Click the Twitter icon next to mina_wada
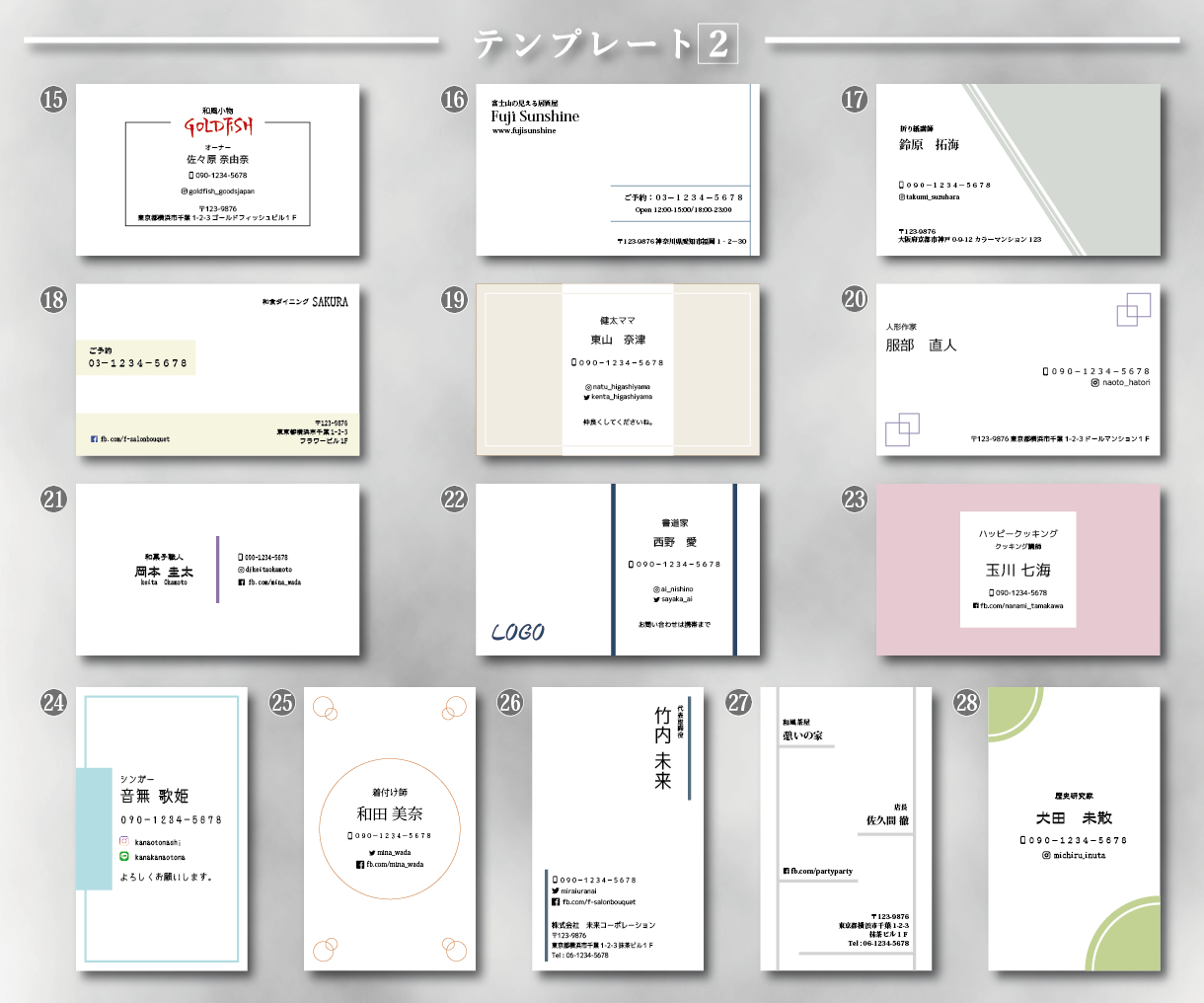Viewport: 1204px width, 1003px height. pyautogui.click(x=372, y=852)
